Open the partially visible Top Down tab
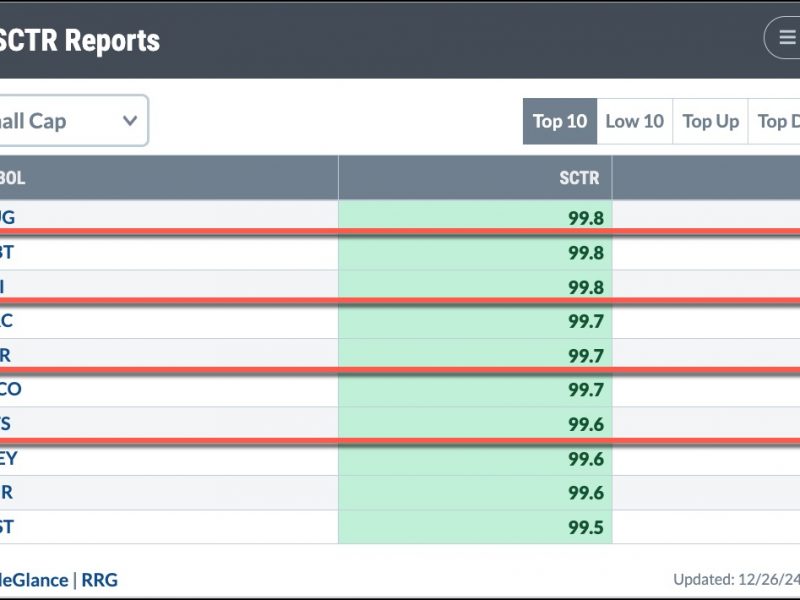 click(x=774, y=121)
